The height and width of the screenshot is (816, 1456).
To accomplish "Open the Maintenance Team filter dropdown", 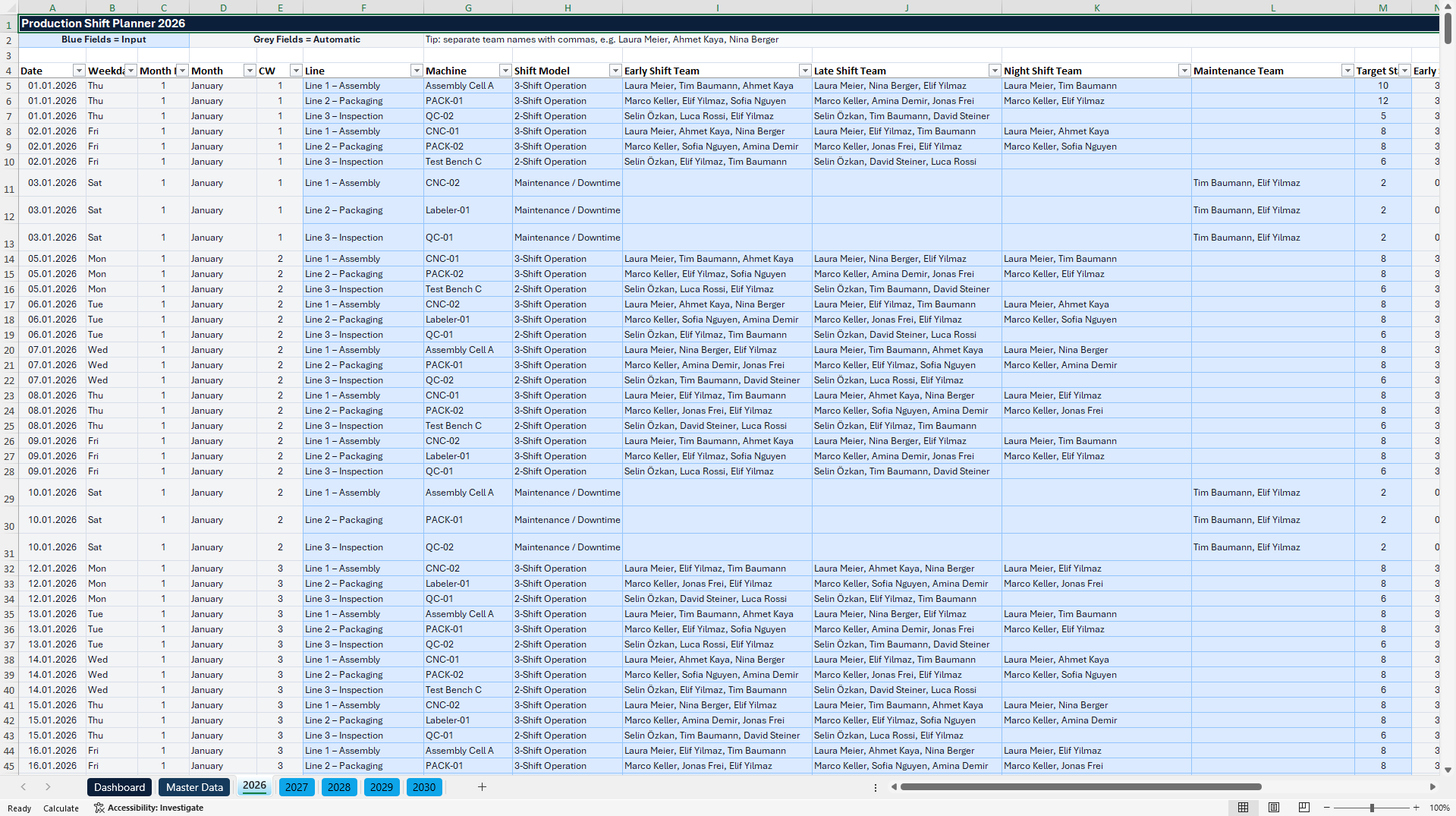I will coord(1347,71).
